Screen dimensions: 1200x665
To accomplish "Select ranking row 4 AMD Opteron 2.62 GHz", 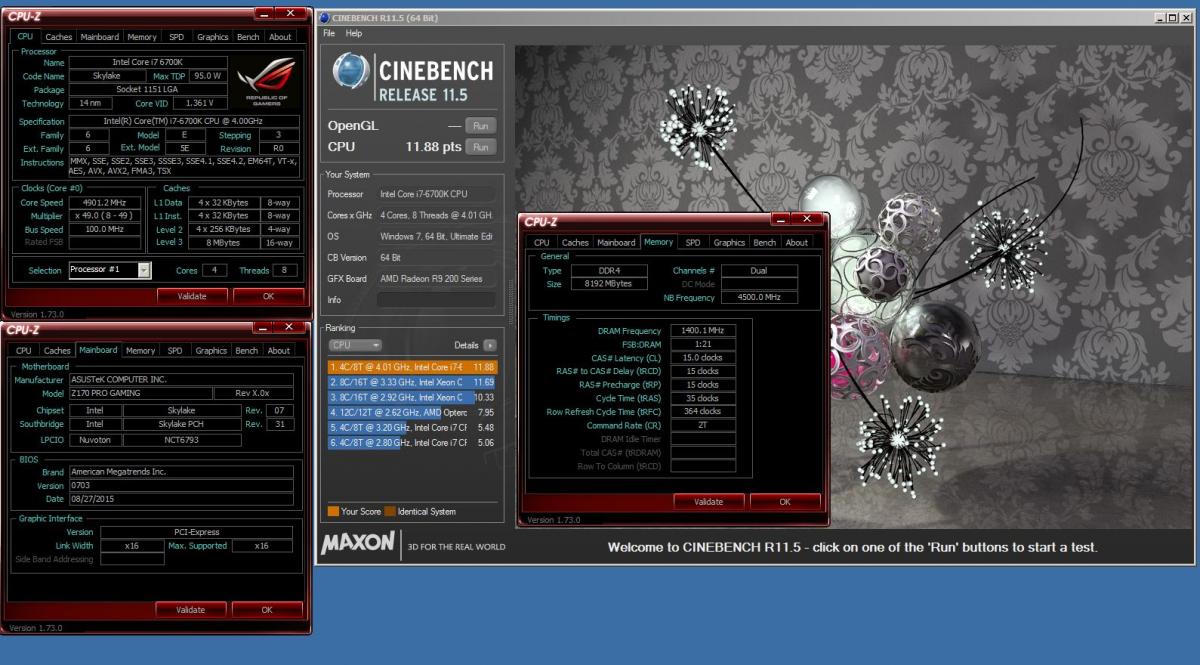I will (x=413, y=412).
